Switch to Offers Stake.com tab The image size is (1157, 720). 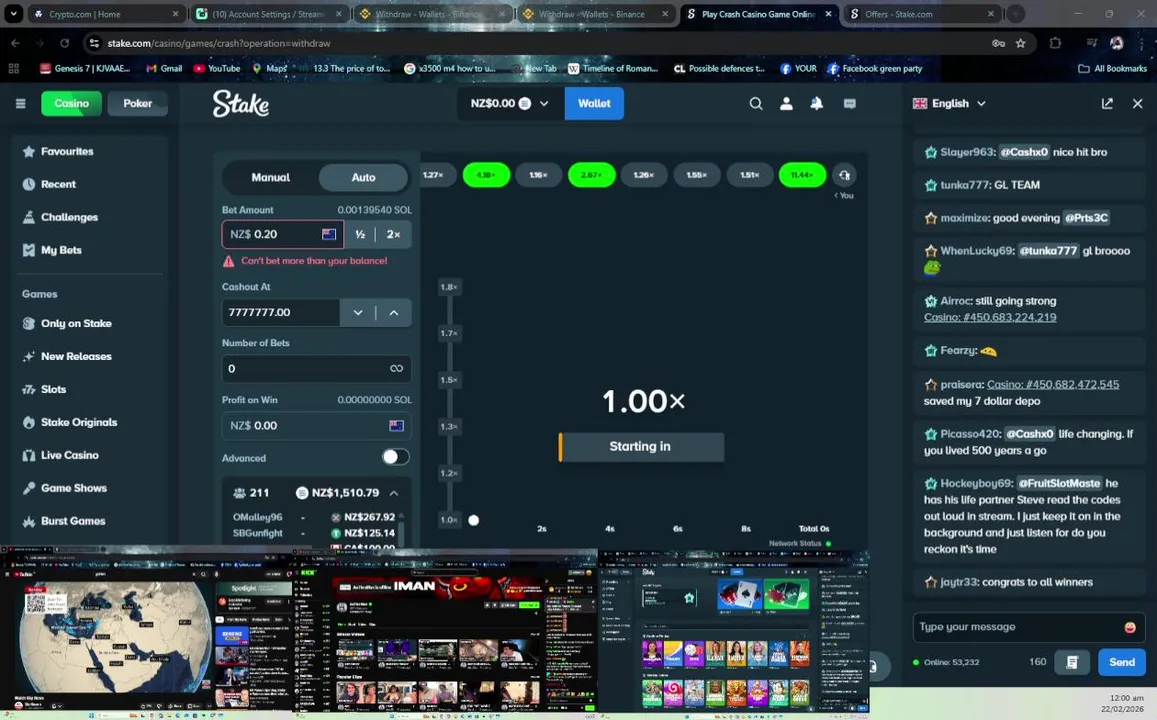pos(919,14)
